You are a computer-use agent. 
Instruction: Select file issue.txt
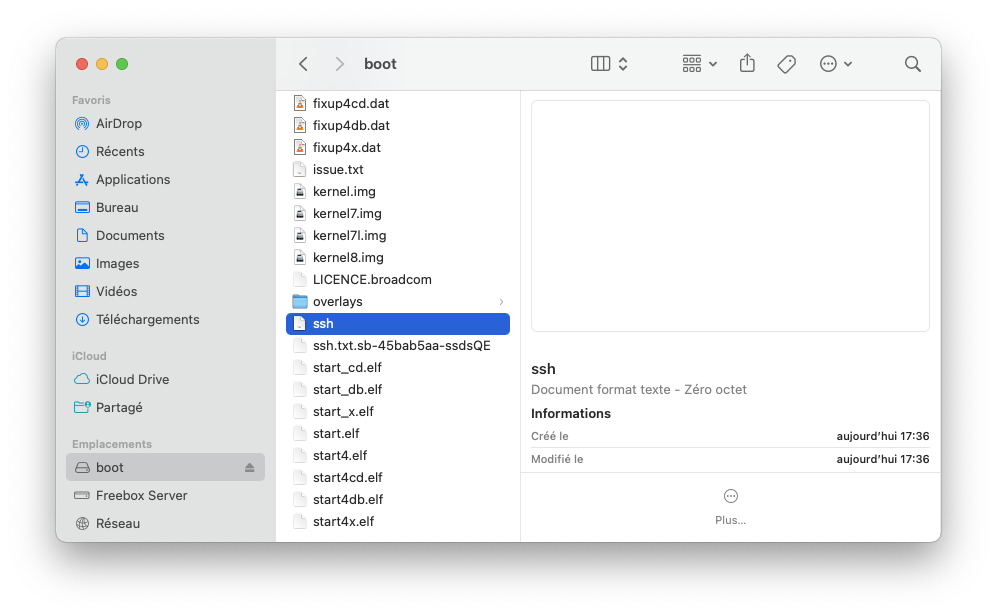[398, 169]
